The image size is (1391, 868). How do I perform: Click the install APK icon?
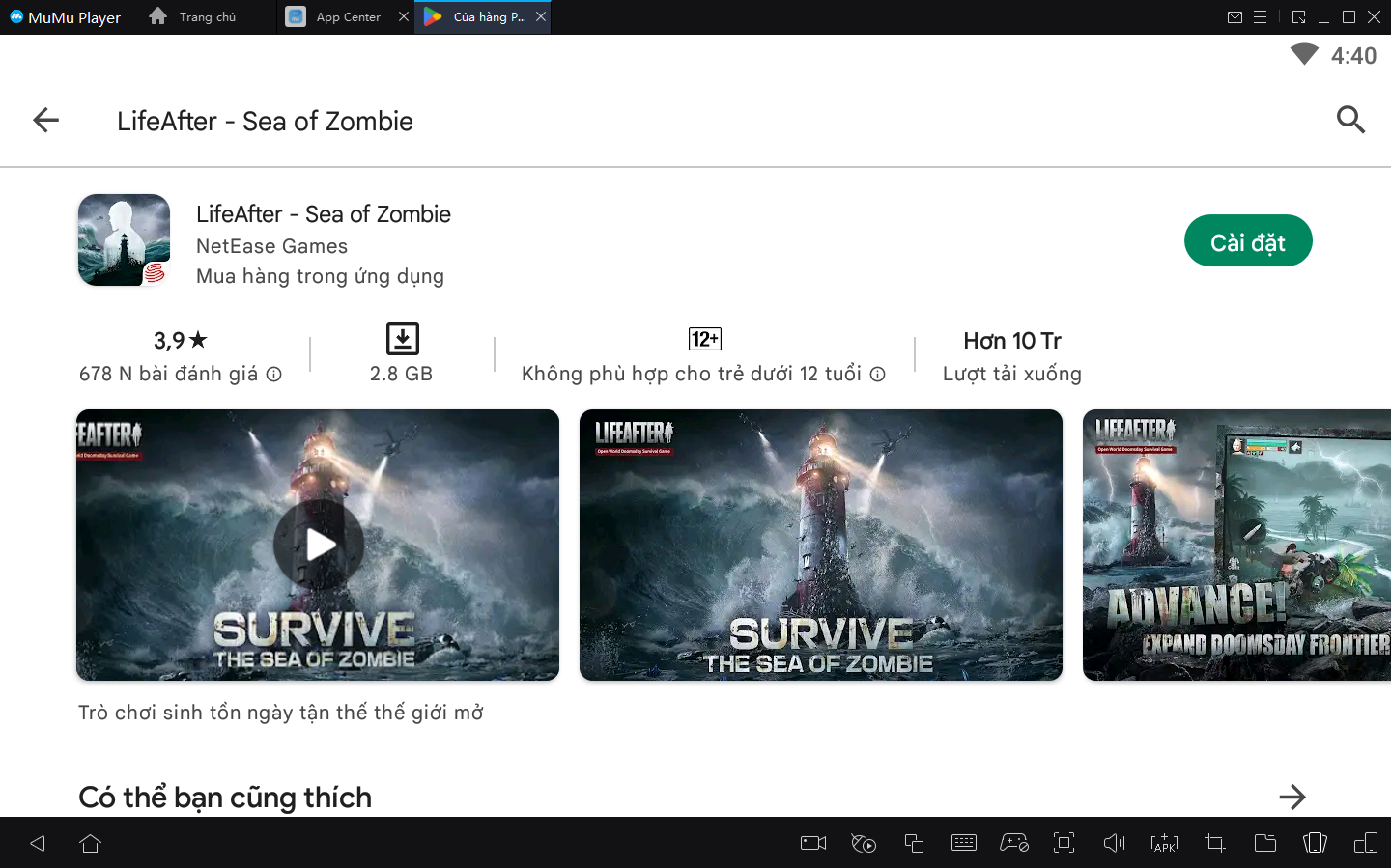[x=1164, y=843]
